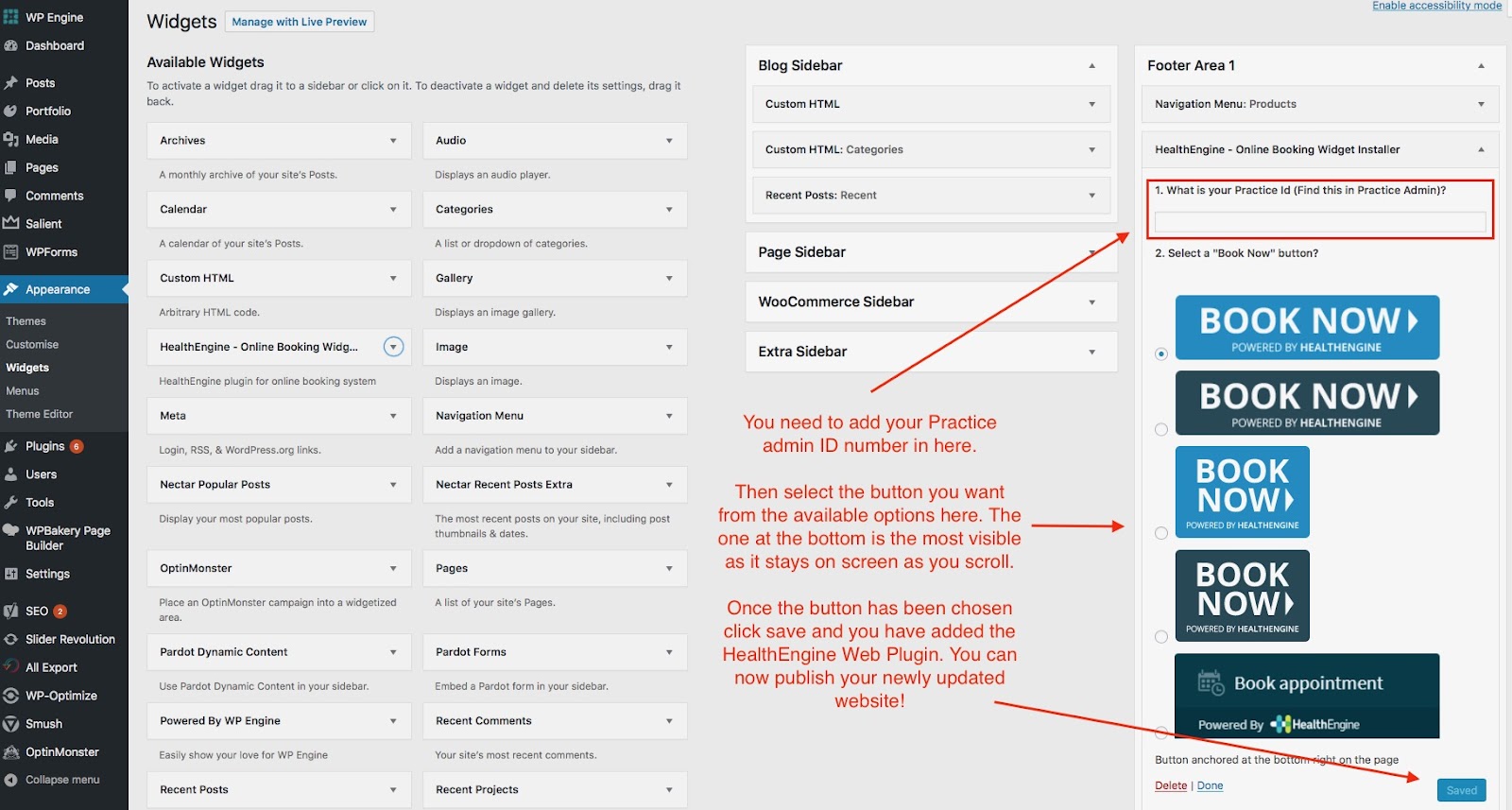Open the Theme Editor submenu item

click(x=40, y=414)
